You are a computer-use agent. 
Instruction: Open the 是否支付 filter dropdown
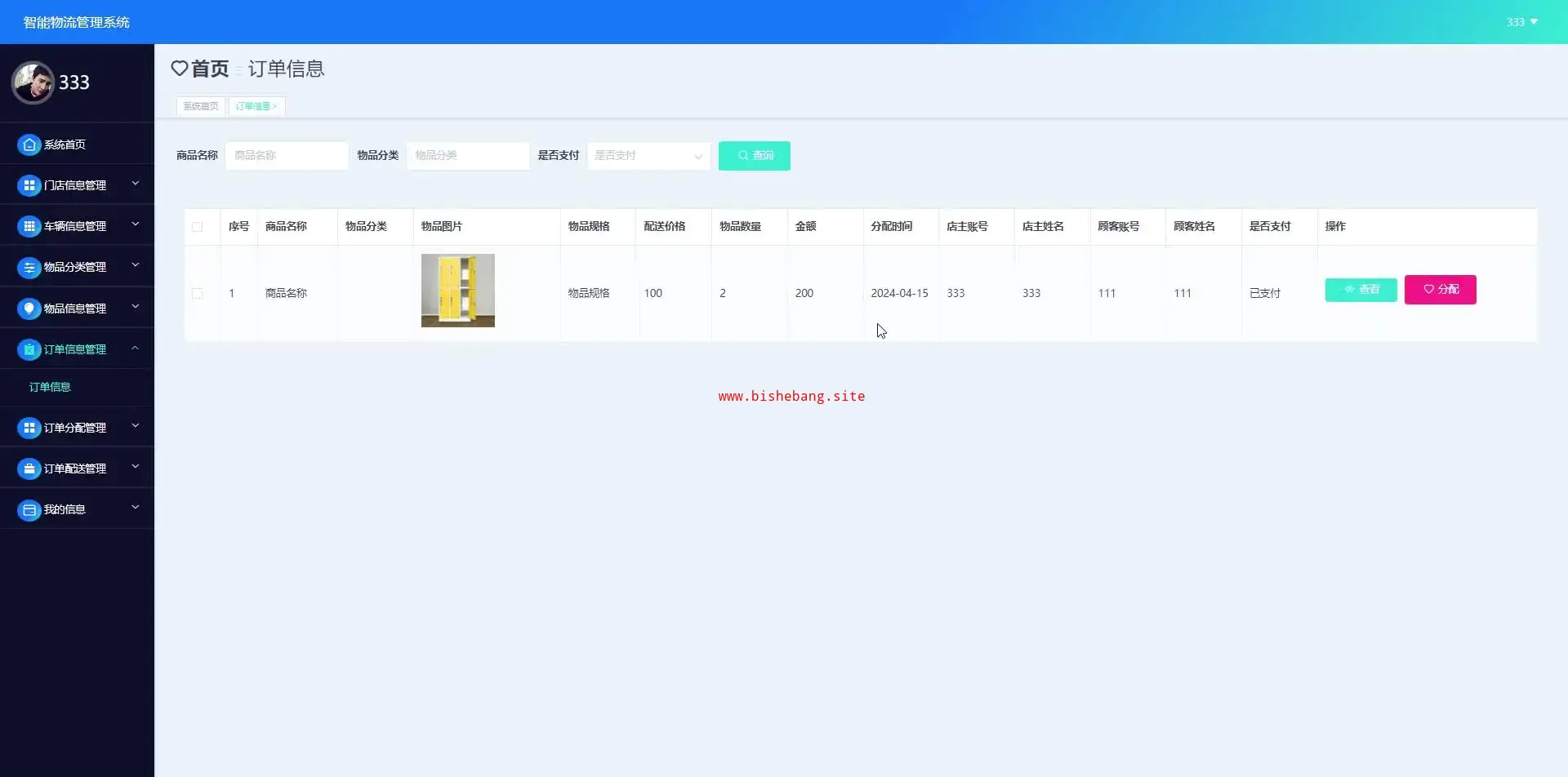click(x=648, y=156)
